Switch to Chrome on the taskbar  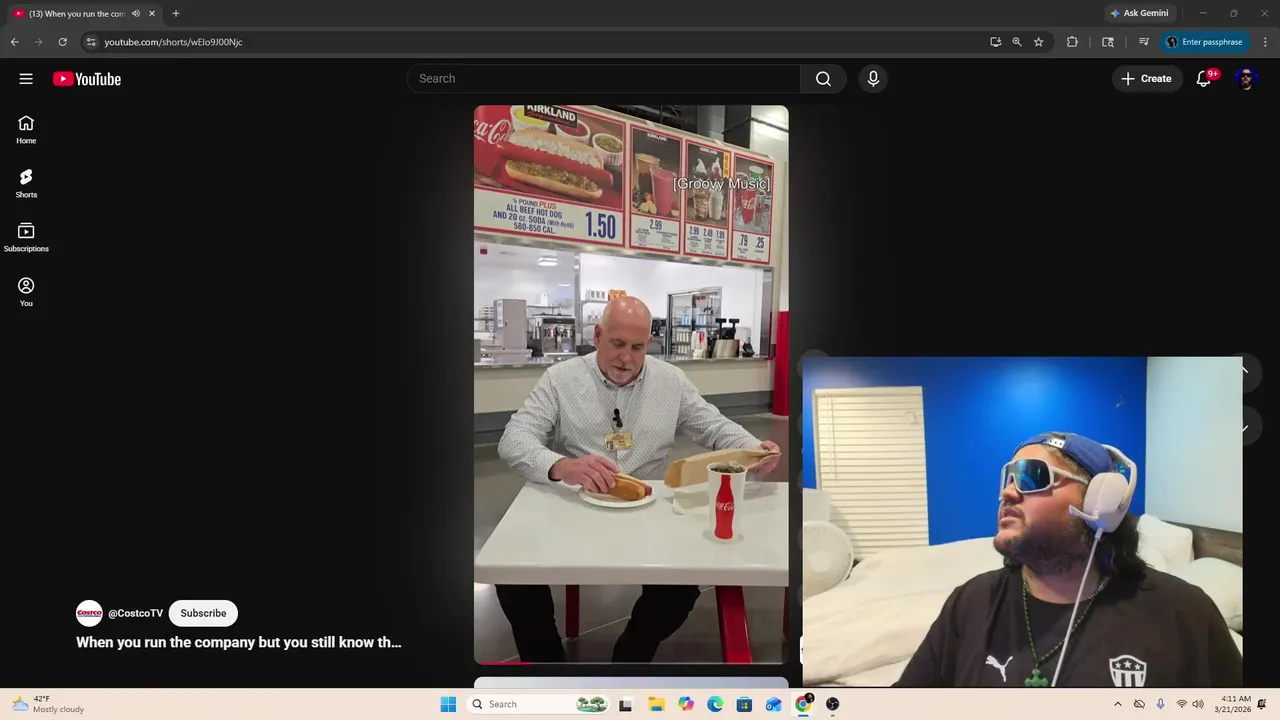[x=803, y=704]
